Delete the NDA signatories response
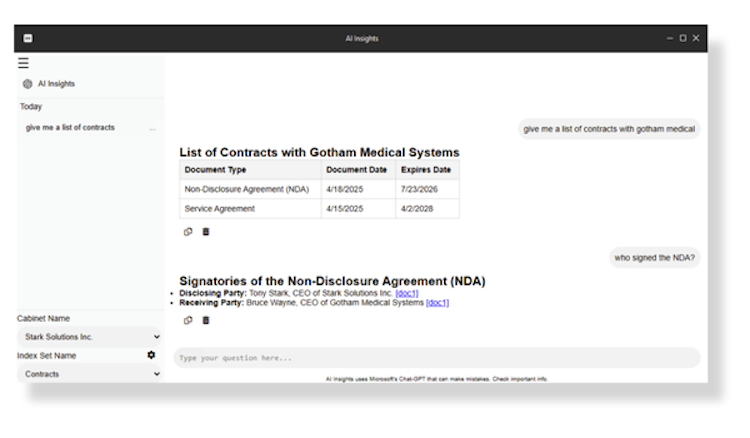The width and height of the screenshot is (750, 438). (x=206, y=320)
